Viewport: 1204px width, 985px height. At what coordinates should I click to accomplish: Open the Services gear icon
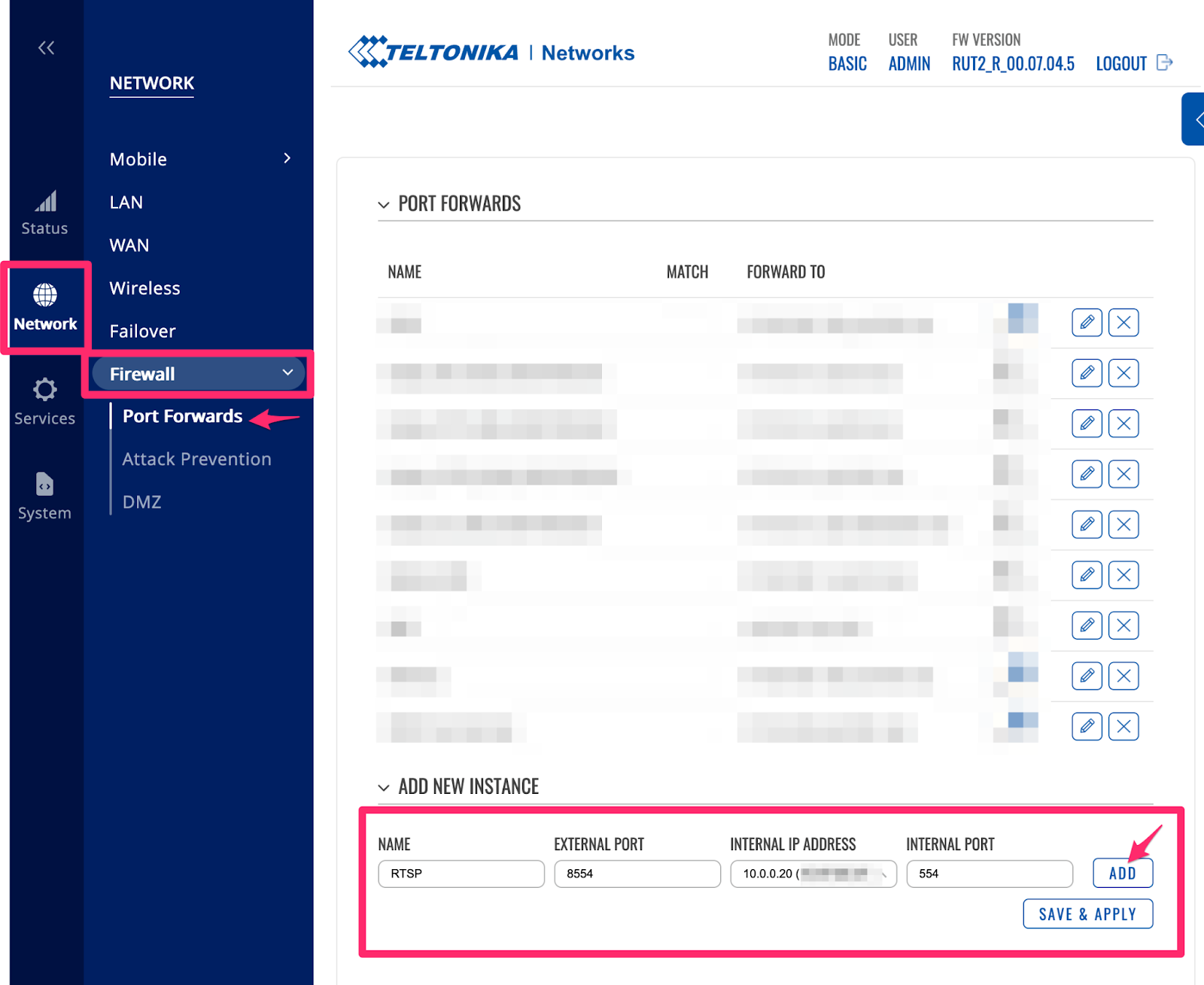pos(44,390)
